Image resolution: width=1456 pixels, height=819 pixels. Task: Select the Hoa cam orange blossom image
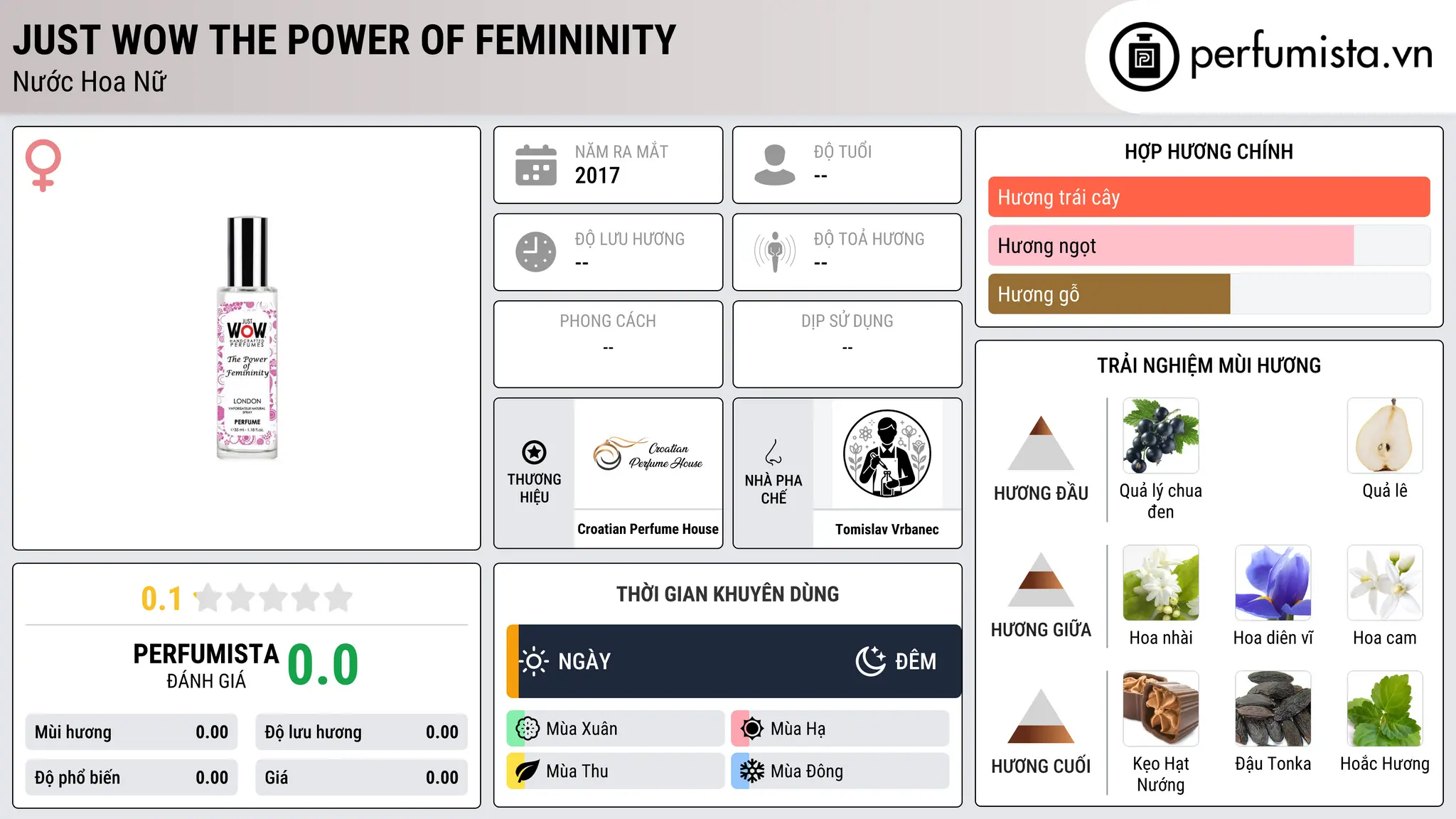(x=1384, y=583)
